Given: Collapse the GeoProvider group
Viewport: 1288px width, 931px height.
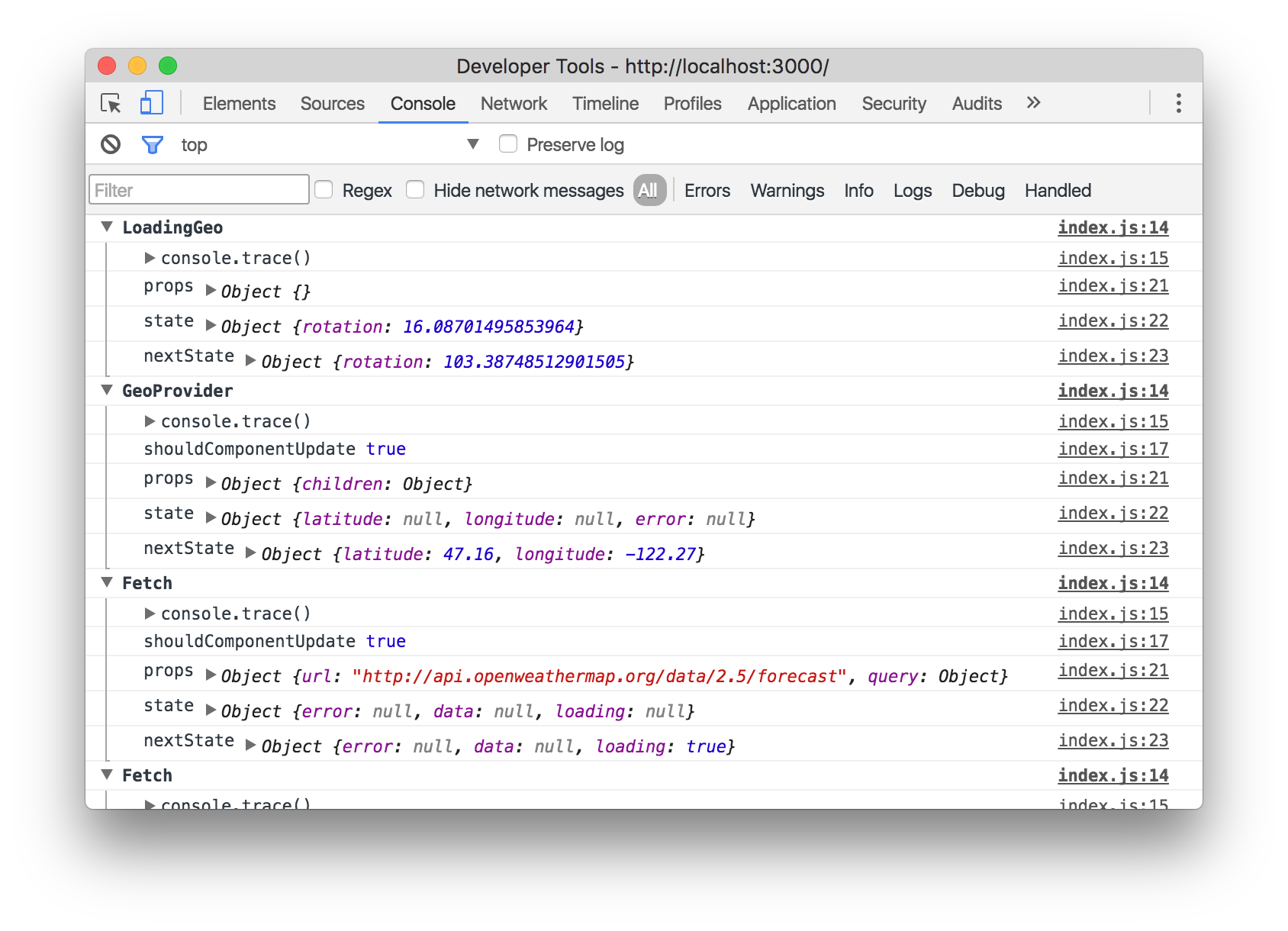Looking at the screenshot, I should click(x=108, y=390).
